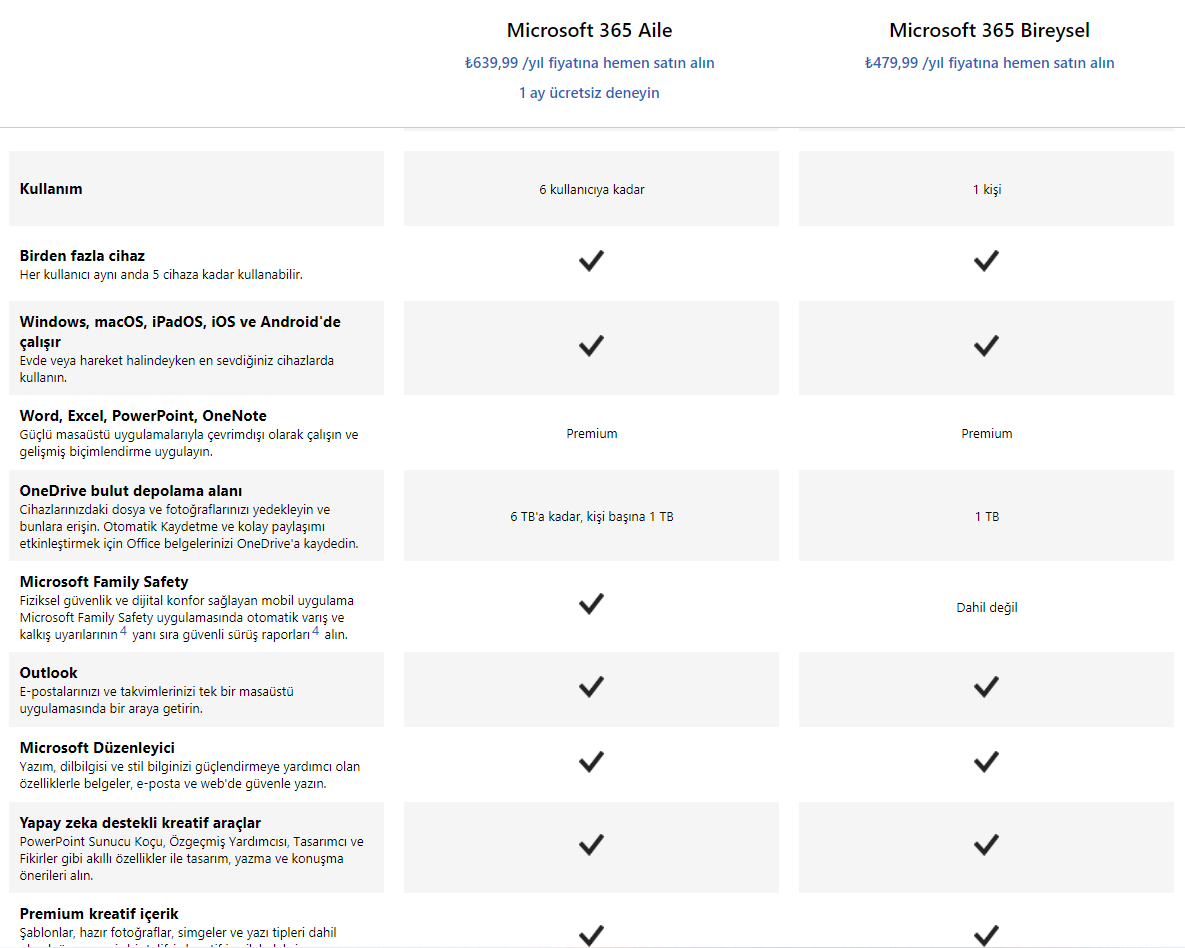Click the Aile checkmark for Birden fazla cihaz
The image size is (1185, 948).
(591, 261)
